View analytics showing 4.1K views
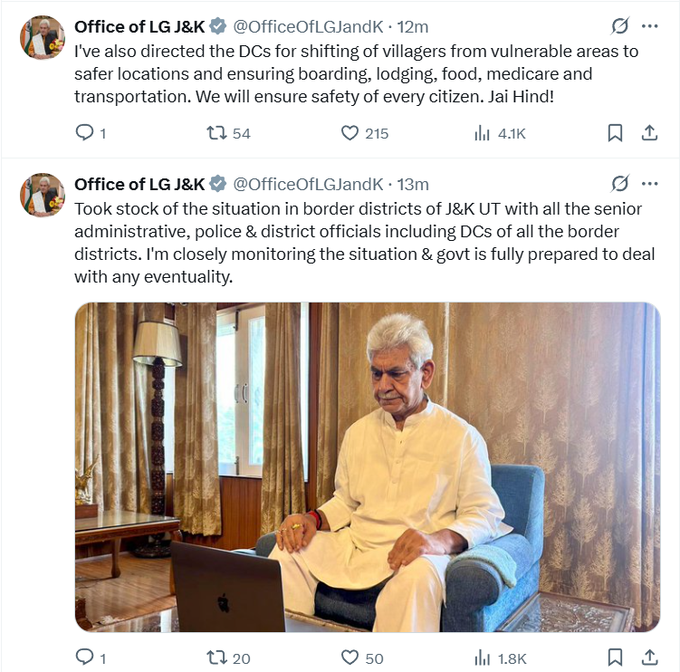This screenshot has width=680, height=672. pos(482,133)
